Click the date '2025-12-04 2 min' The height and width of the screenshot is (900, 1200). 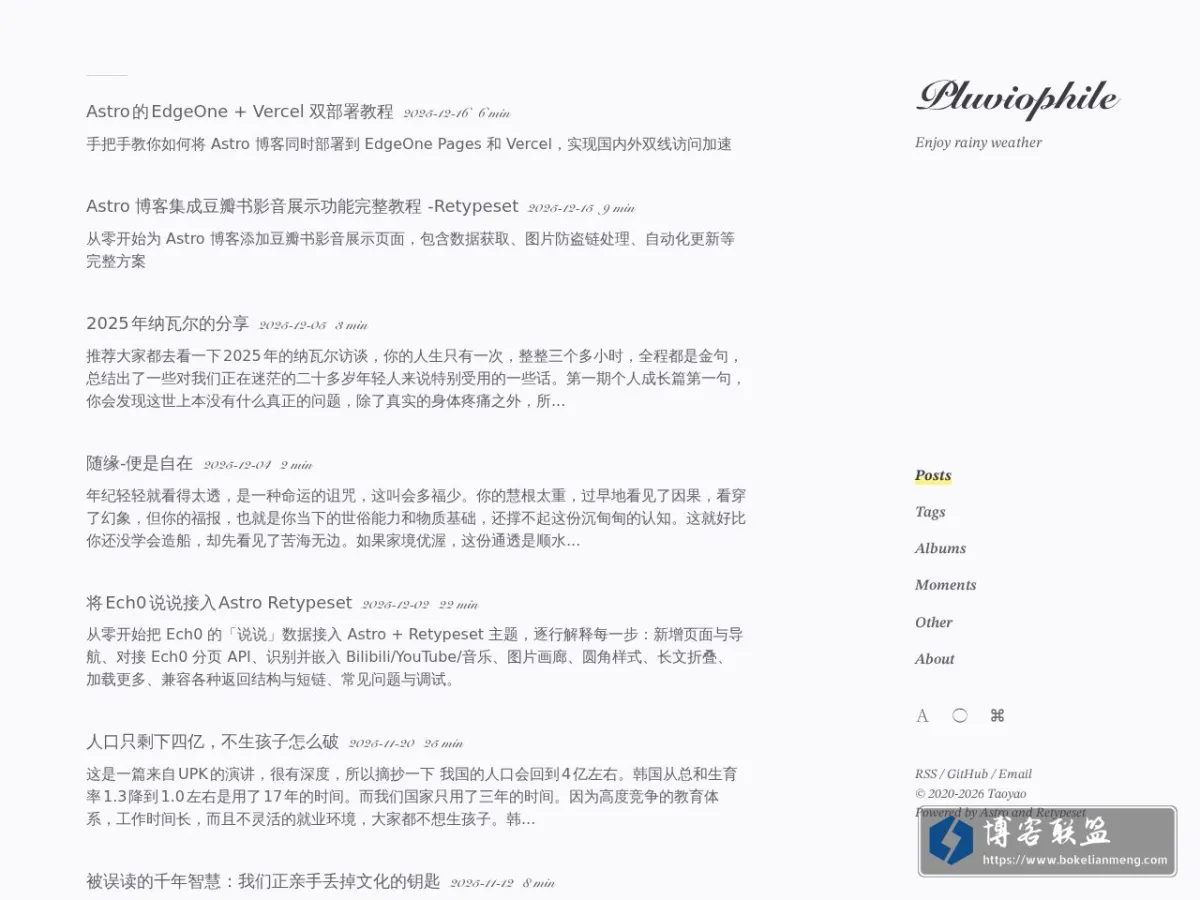point(258,465)
